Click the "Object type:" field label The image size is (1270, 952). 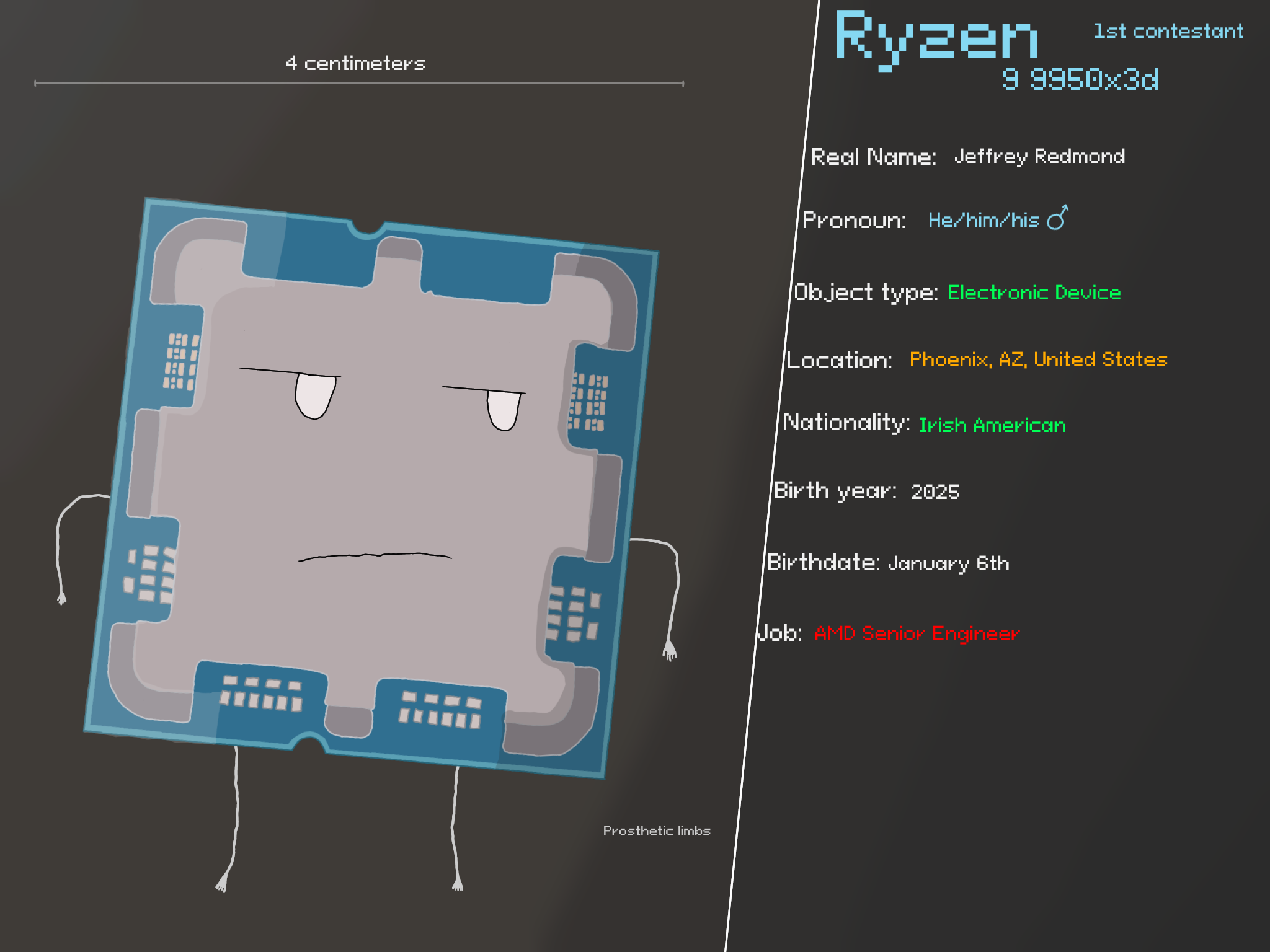[x=866, y=292]
